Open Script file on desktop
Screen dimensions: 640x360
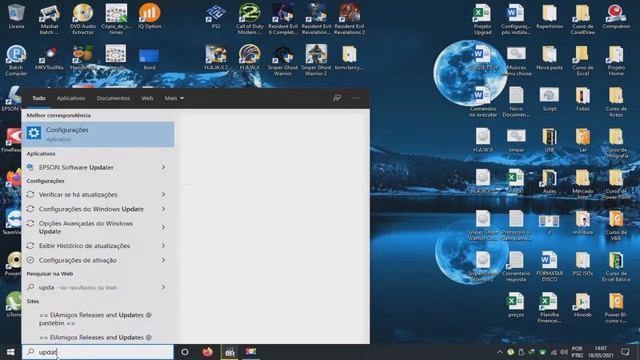[x=549, y=100]
